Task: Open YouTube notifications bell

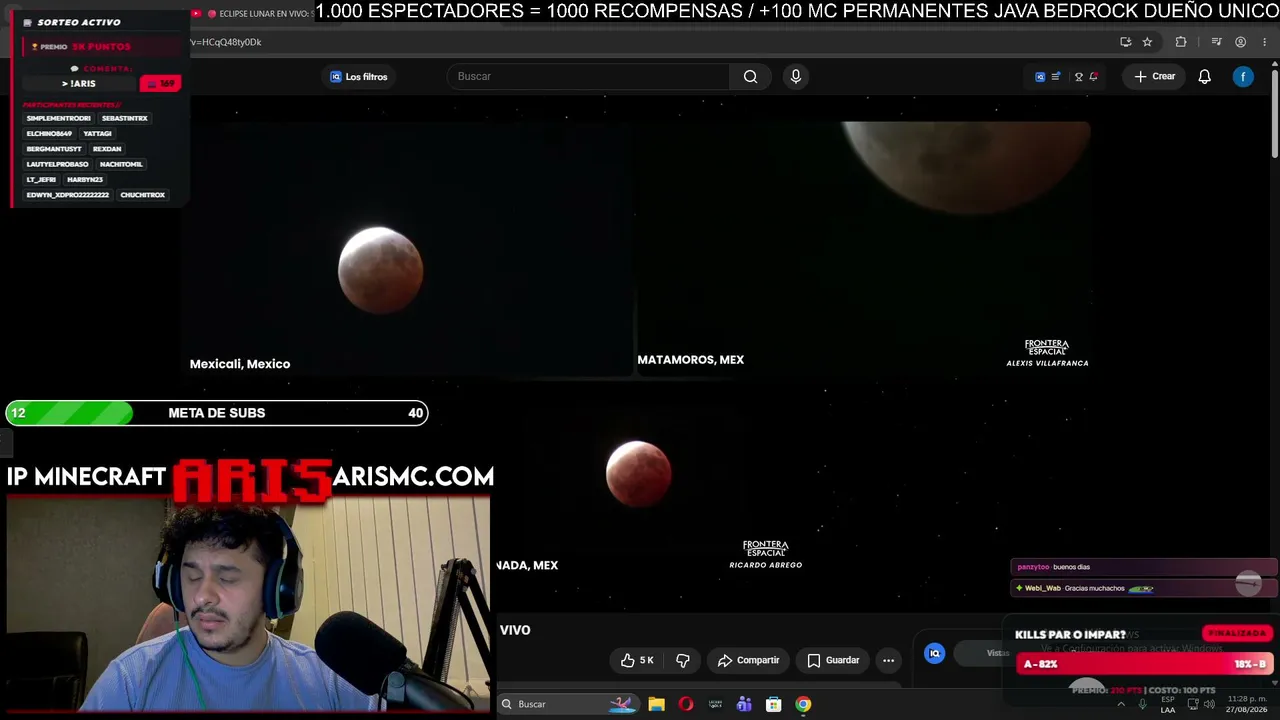Action: tap(1205, 77)
